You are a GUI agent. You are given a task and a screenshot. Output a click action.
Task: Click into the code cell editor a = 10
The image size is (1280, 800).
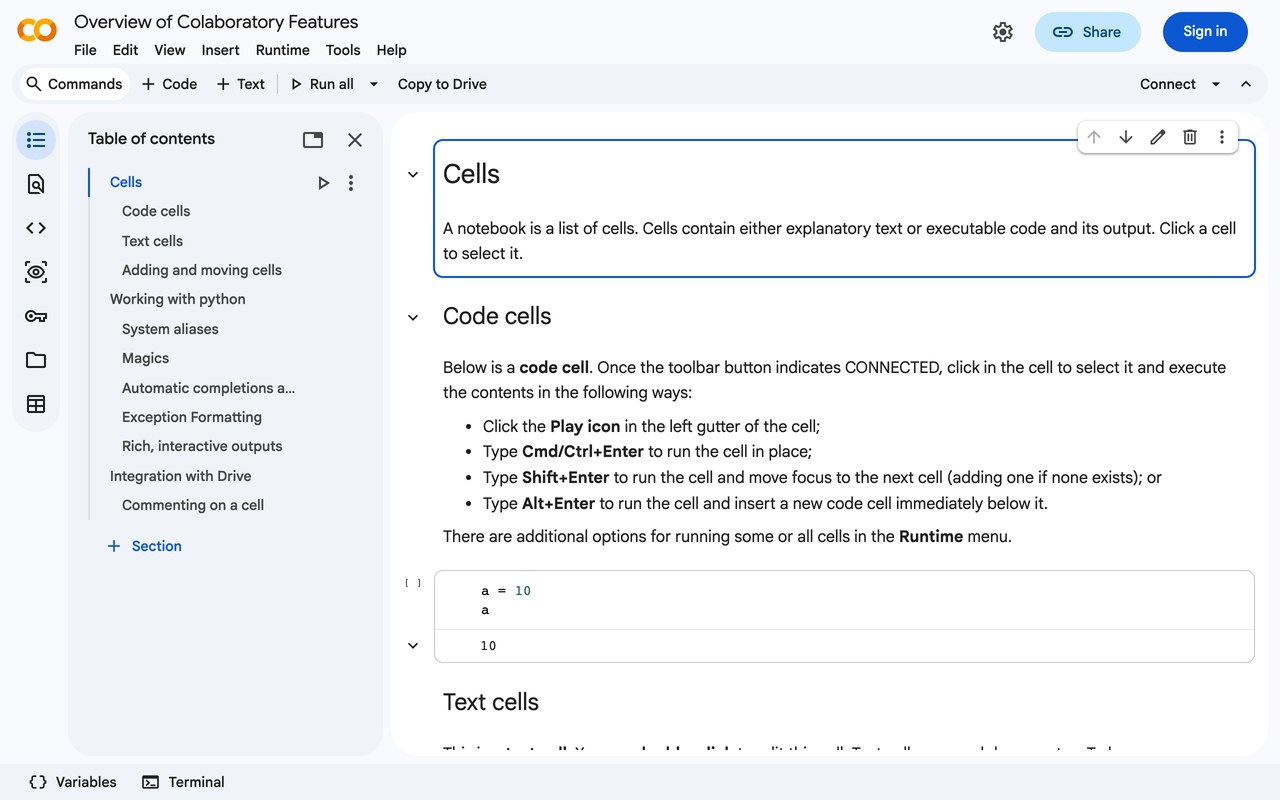pyautogui.click(x=844, y=600)
